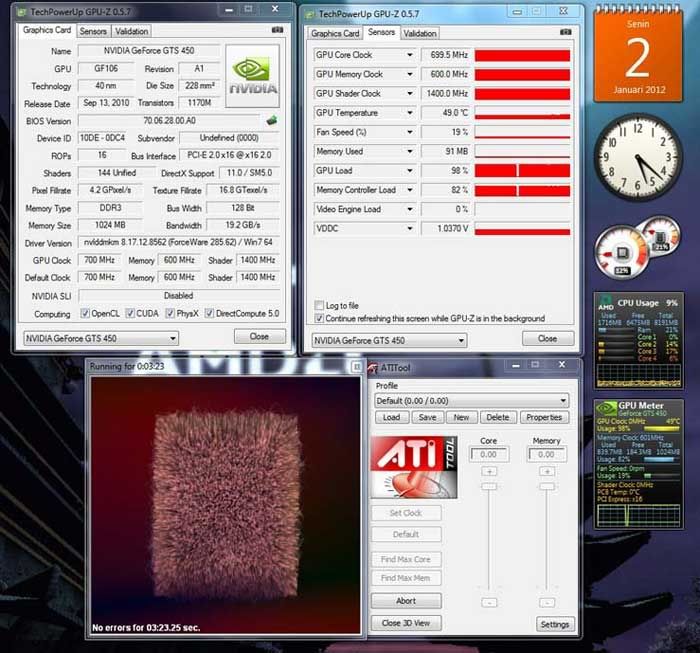This screenshot has width=700, height=653.
Task: Close the 3D view window via its corner icon
Action: (357, 367)
